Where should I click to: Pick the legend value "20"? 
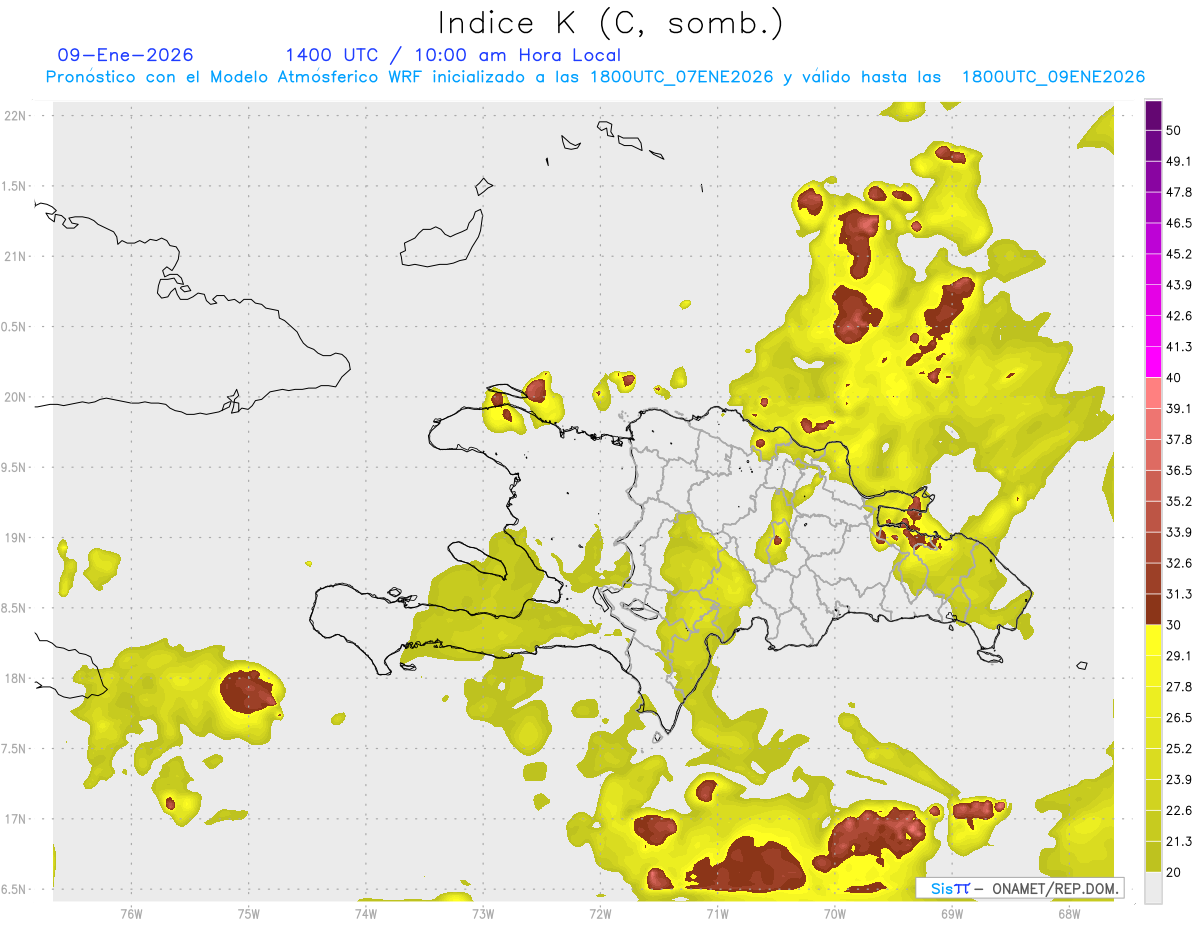(x=1173, y=872)
